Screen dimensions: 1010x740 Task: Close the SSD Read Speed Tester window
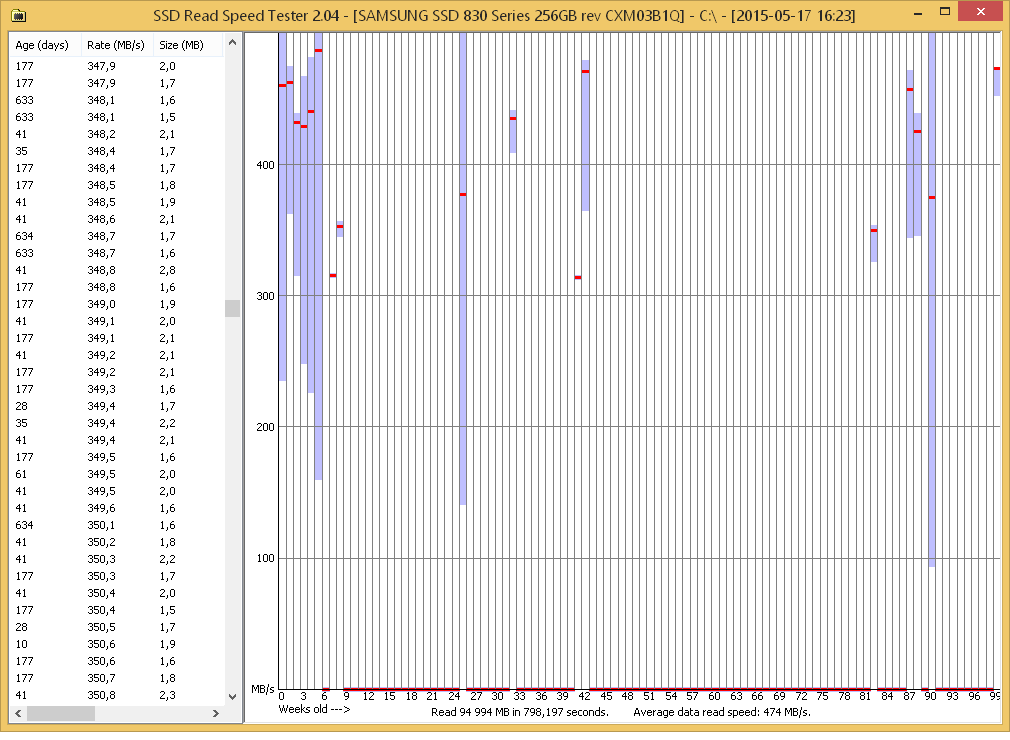[980, 12]
